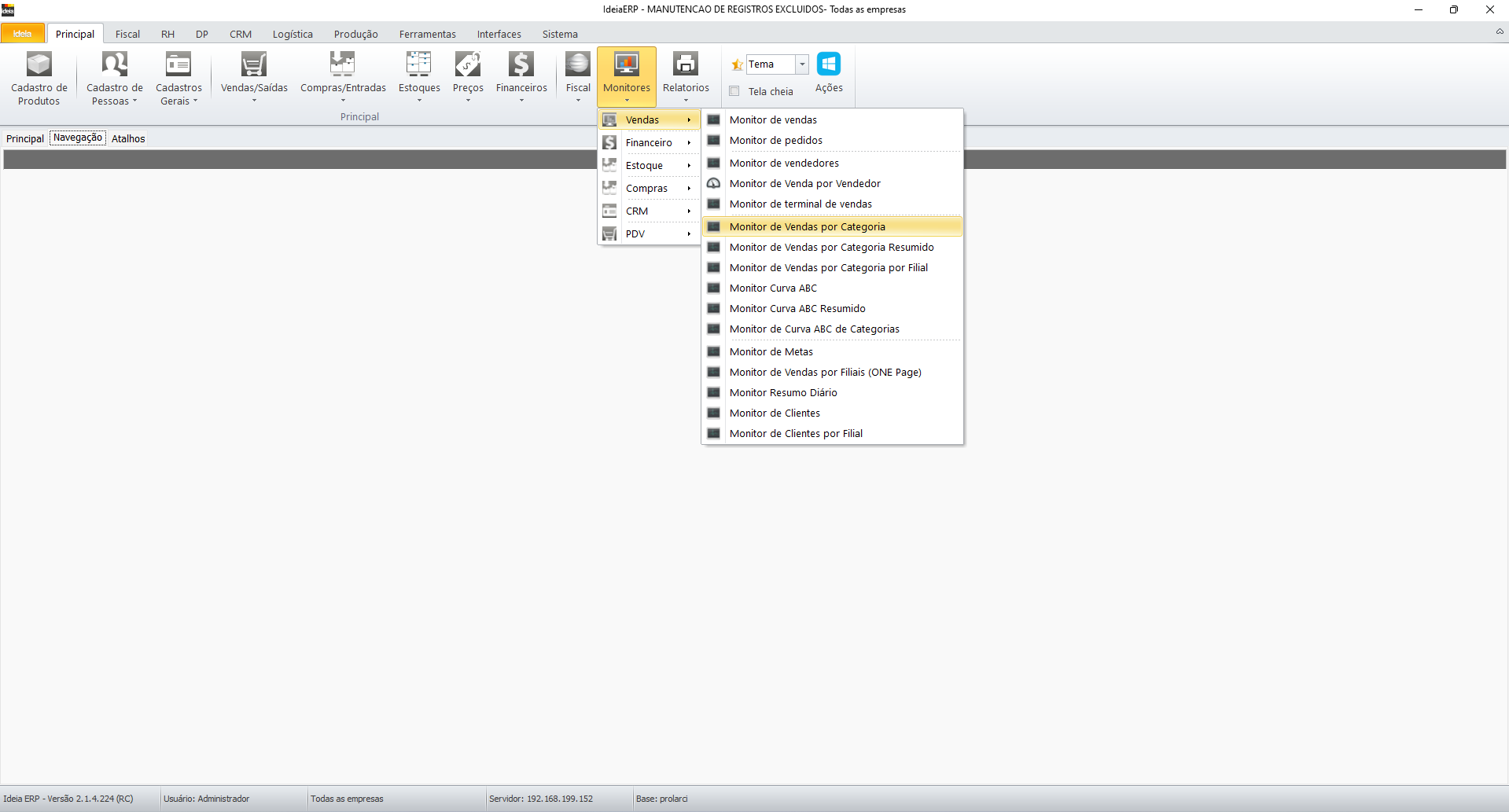Select Monitor Curva ABC menu entry
Viewport: 1509px width, 812px height.
(x=773, y=288)
